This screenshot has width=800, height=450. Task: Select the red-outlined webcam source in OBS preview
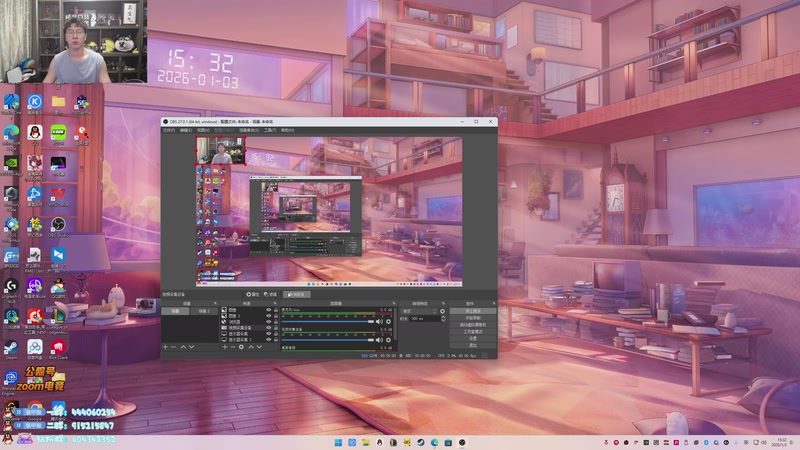221,151
